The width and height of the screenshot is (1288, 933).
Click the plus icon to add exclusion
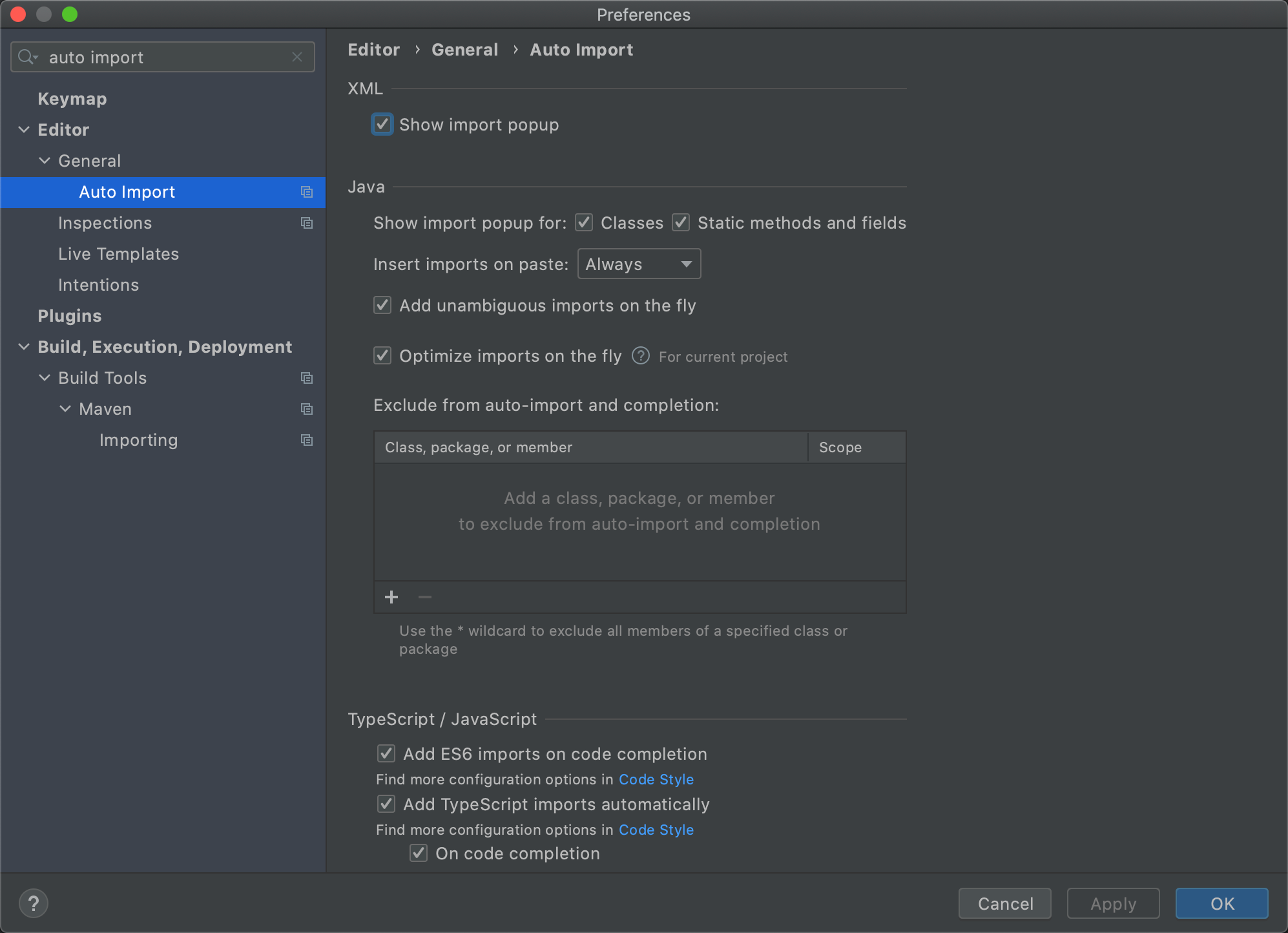(x=391, y=597)
